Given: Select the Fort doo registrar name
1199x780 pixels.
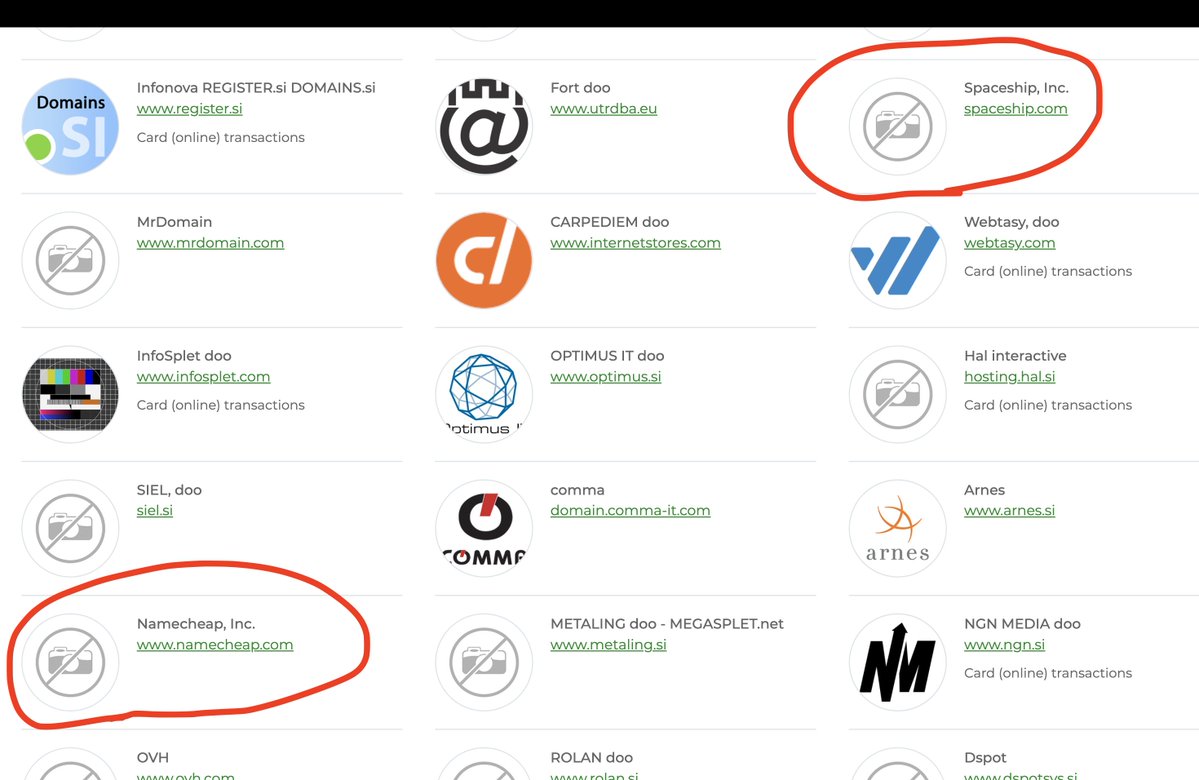Looking at the screenshot, I should (580, 88).
